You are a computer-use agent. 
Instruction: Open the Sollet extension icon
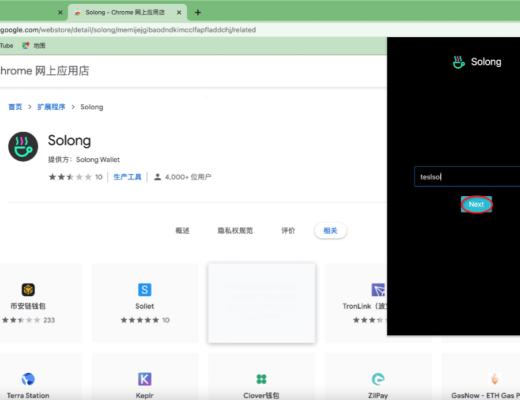145,290
